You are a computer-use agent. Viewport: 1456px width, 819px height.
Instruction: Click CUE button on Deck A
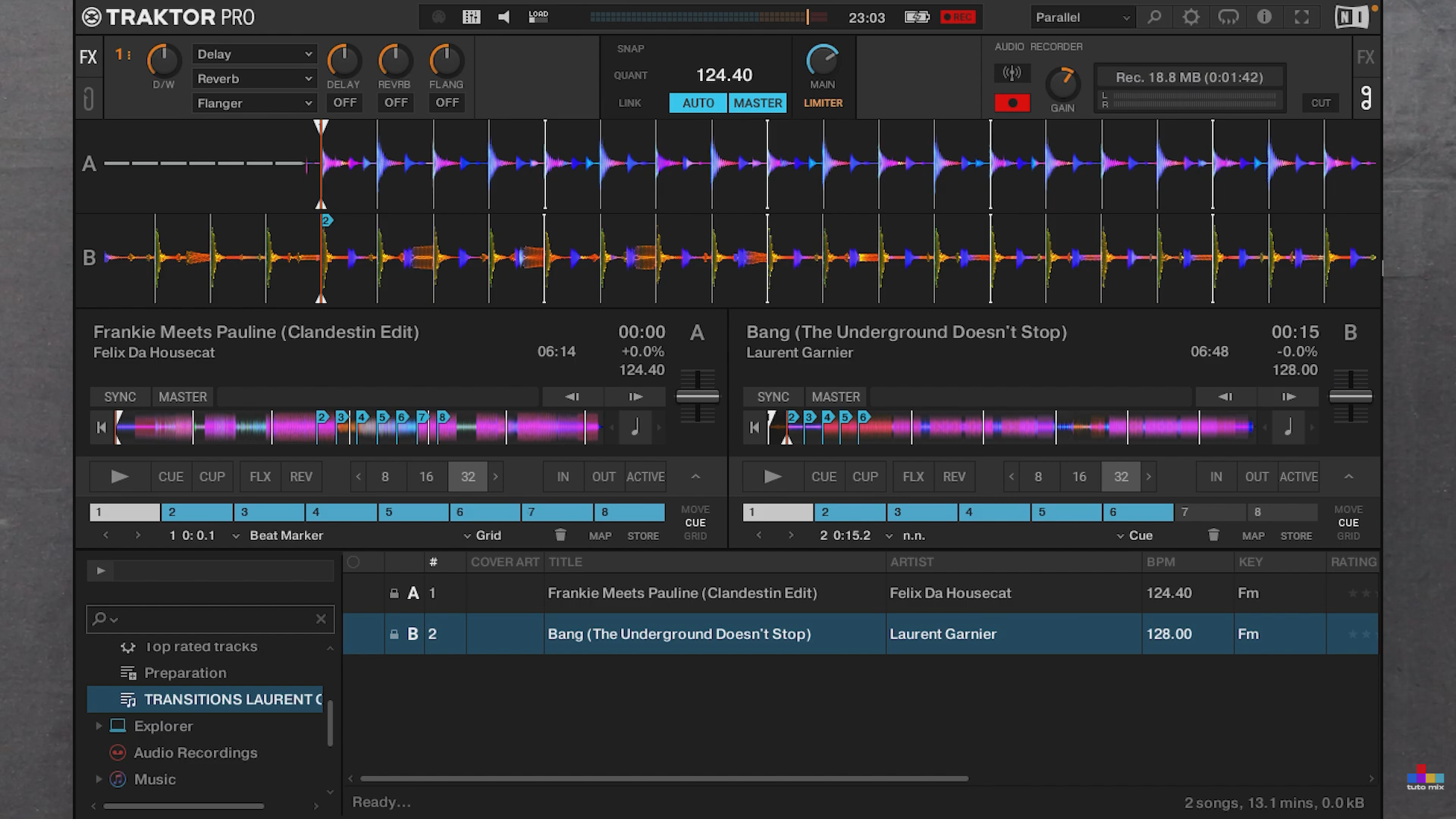[x=171, y=476]
